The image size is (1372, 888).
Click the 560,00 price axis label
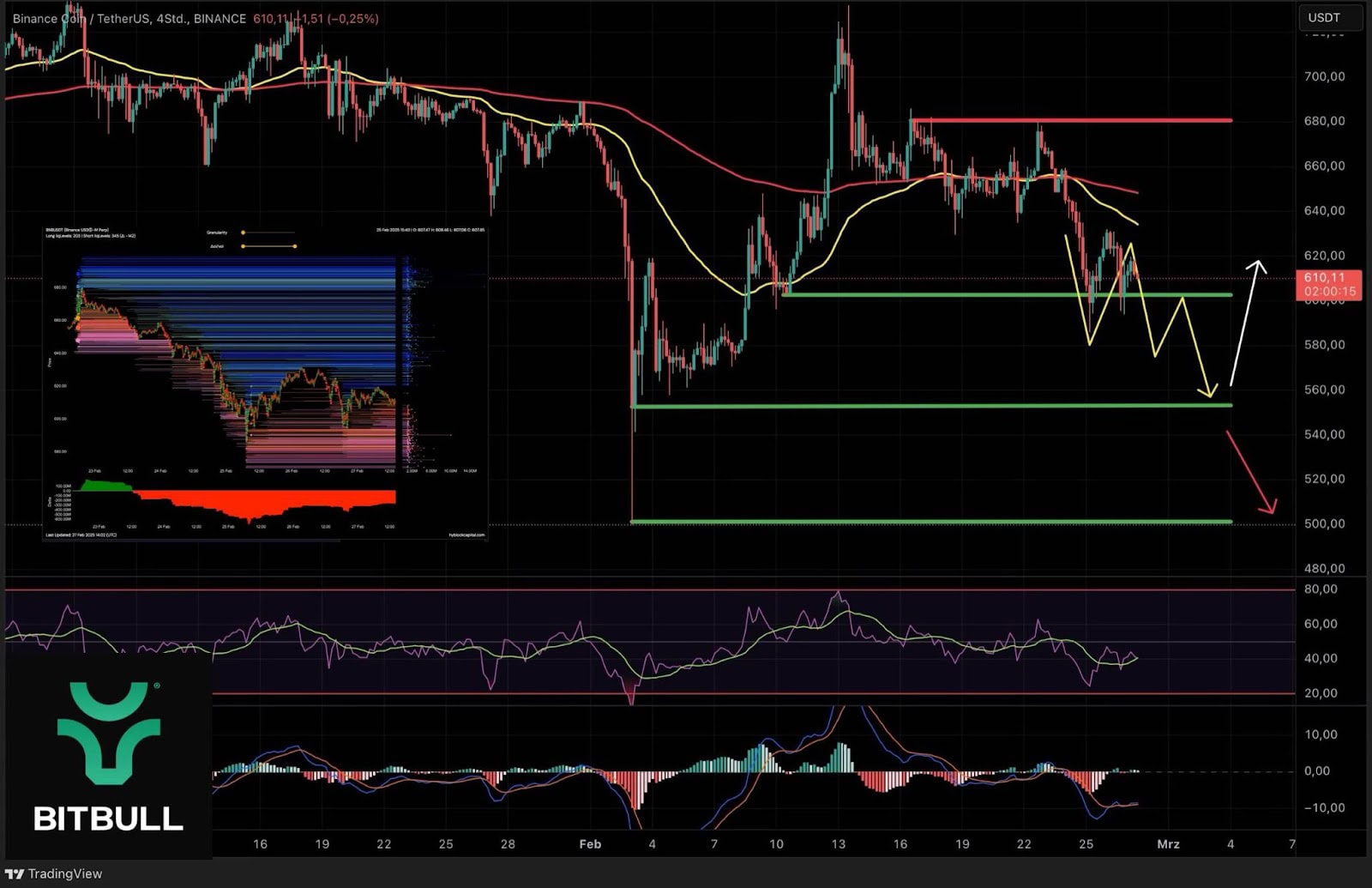[1324, 390]
